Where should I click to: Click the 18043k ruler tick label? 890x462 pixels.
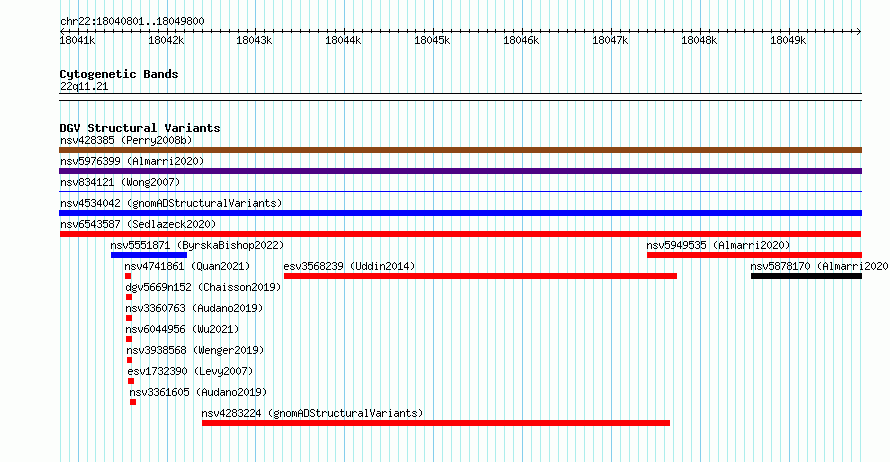click(254, 40)
